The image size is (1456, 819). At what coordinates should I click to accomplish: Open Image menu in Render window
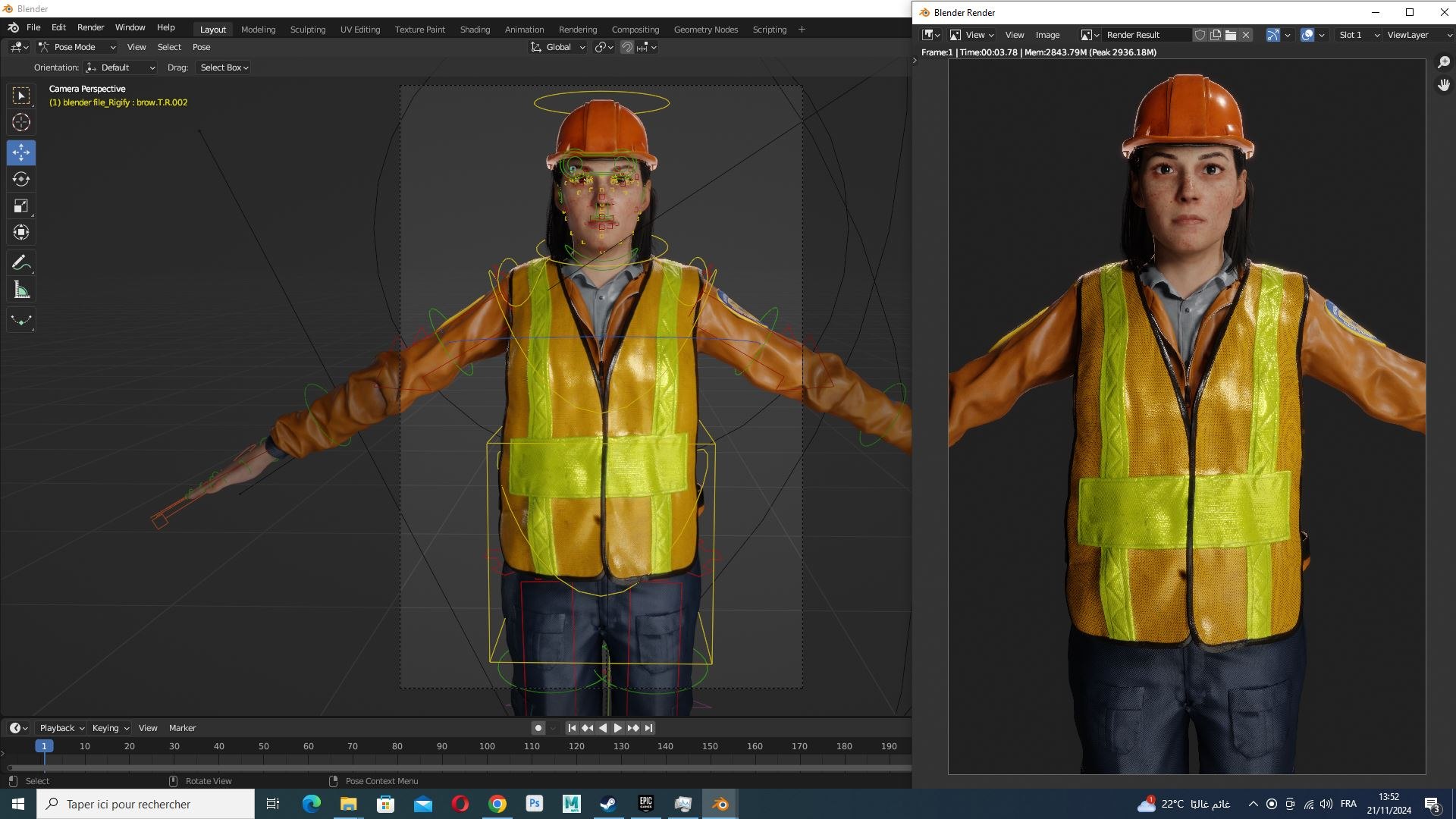tap(1047, 35)
